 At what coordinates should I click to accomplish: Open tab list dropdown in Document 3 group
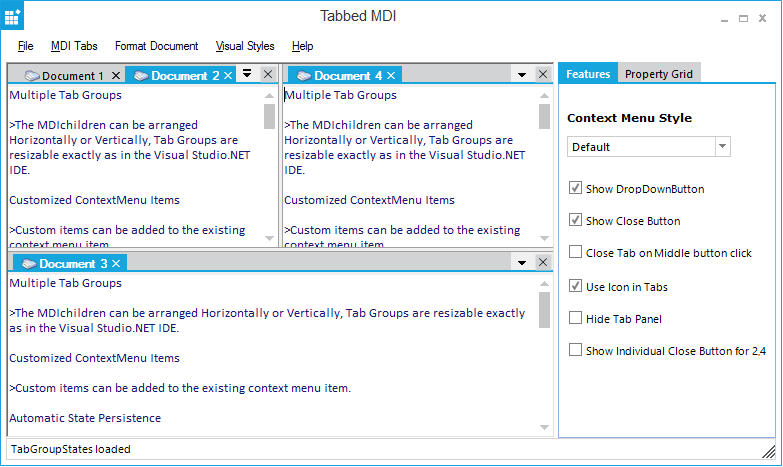click(521, 264)
